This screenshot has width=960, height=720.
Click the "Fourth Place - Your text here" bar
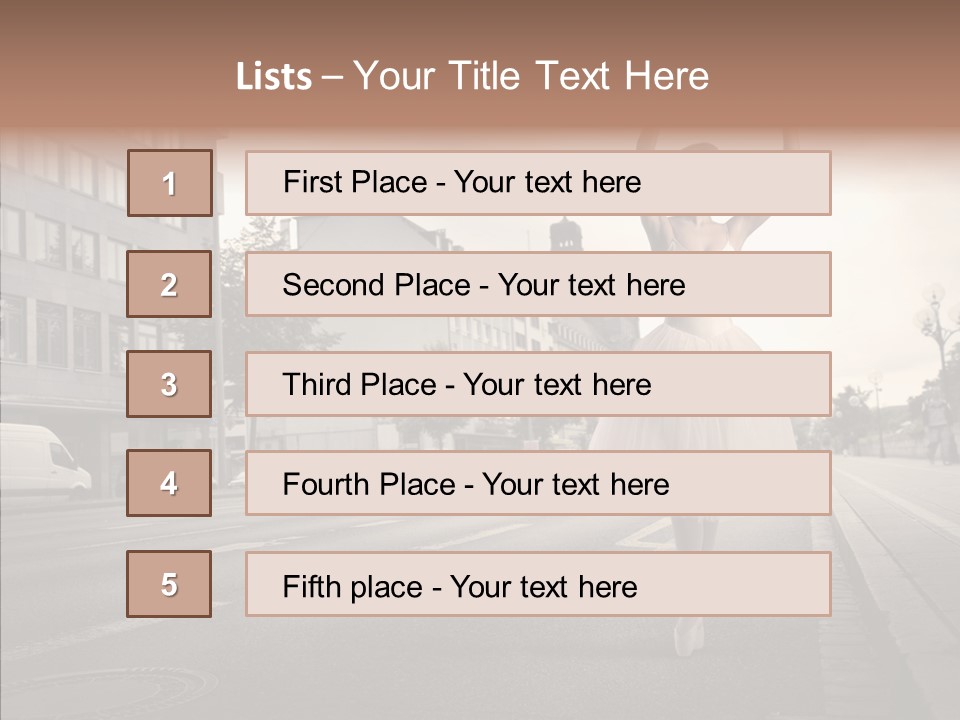pos(538,484)
